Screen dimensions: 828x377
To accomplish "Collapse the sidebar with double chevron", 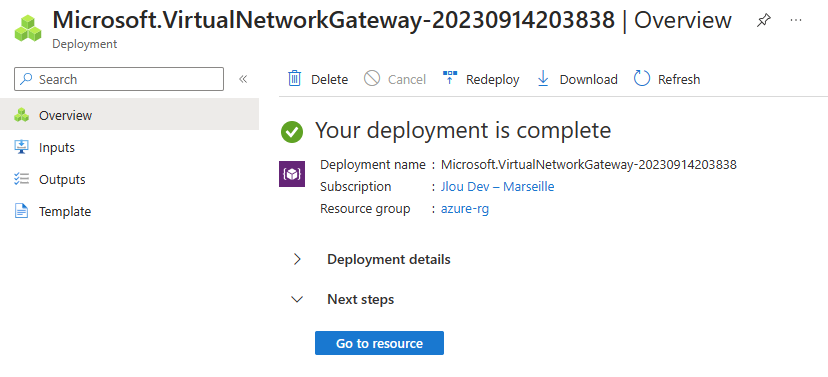I will pos(243,79).
